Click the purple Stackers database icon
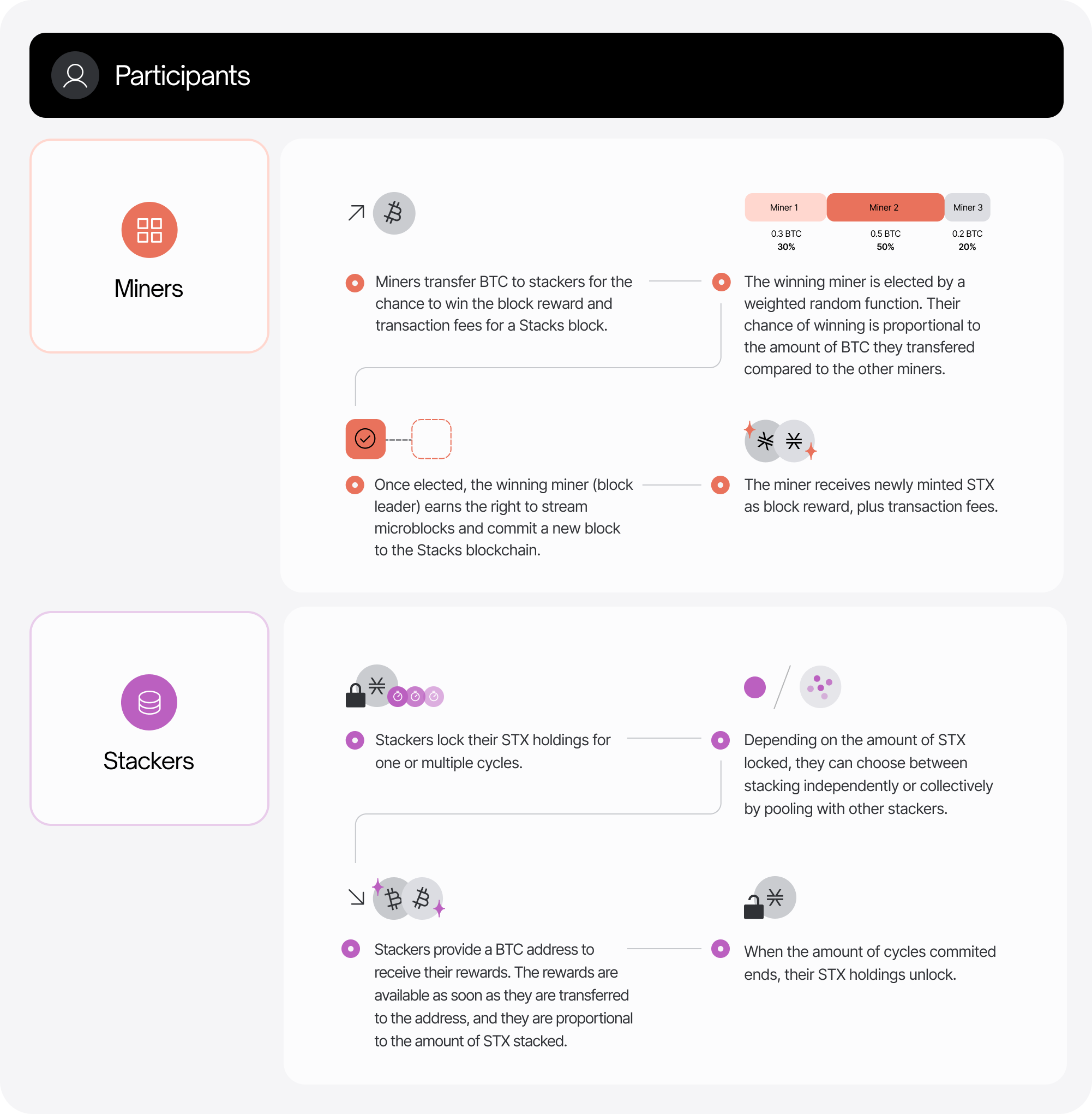This screenshot has width=1092, height=1114. tap(149, 702)
